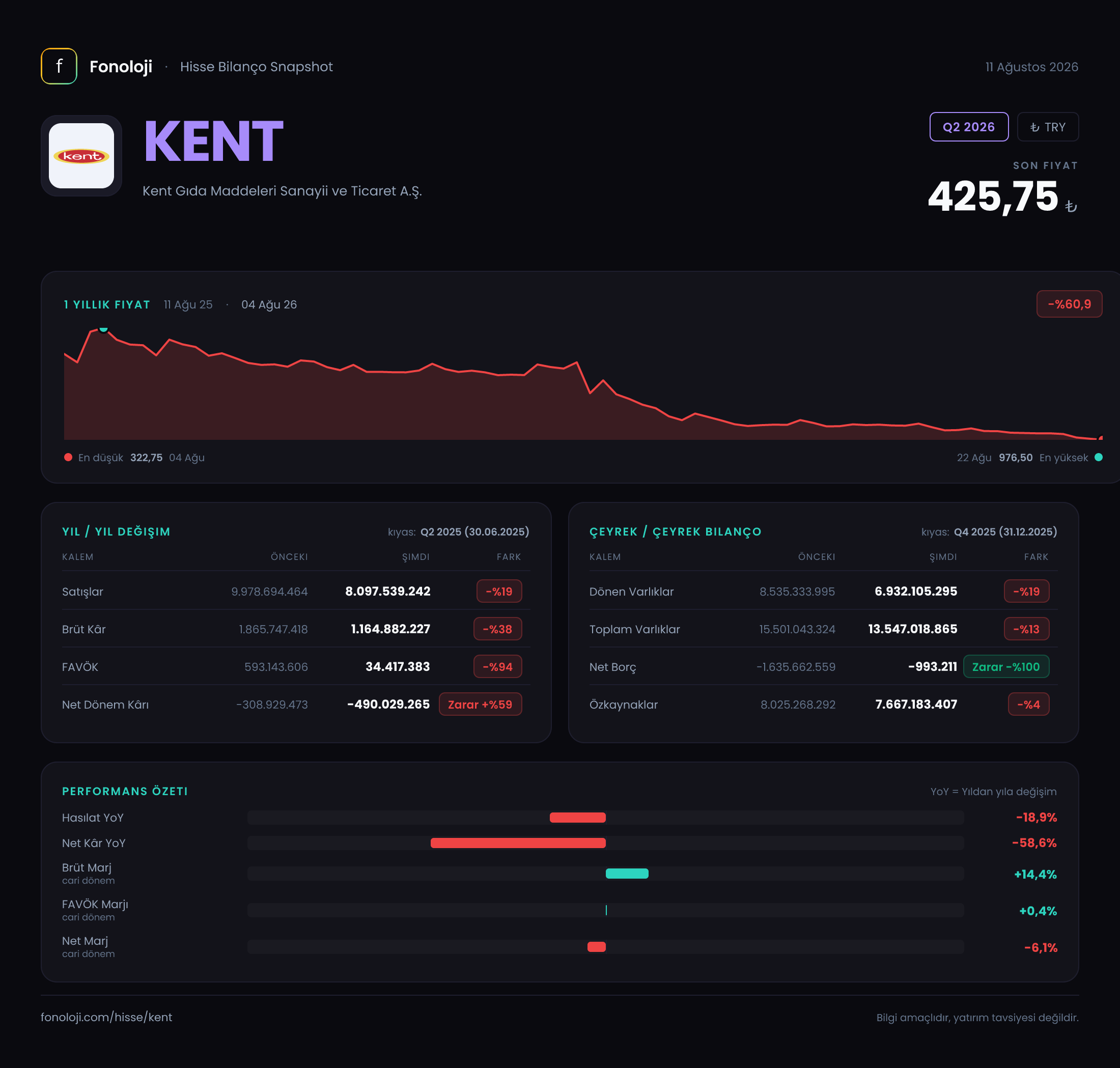Click the +0,4% FAVÖK Marjı value

[x=1038, y=910]
